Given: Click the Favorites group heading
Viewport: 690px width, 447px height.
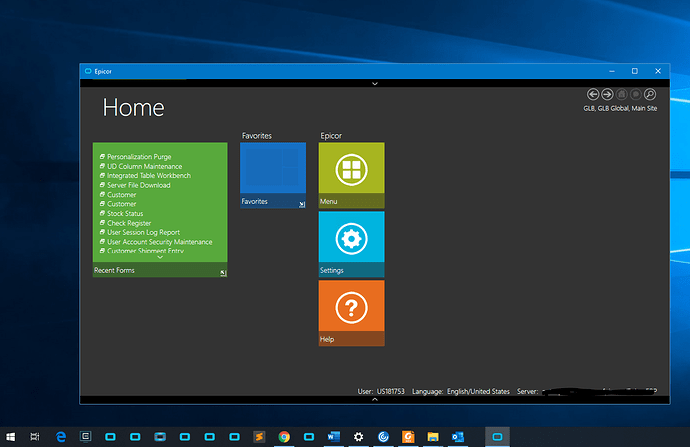Looking at the screenshot, I should 257,136.
